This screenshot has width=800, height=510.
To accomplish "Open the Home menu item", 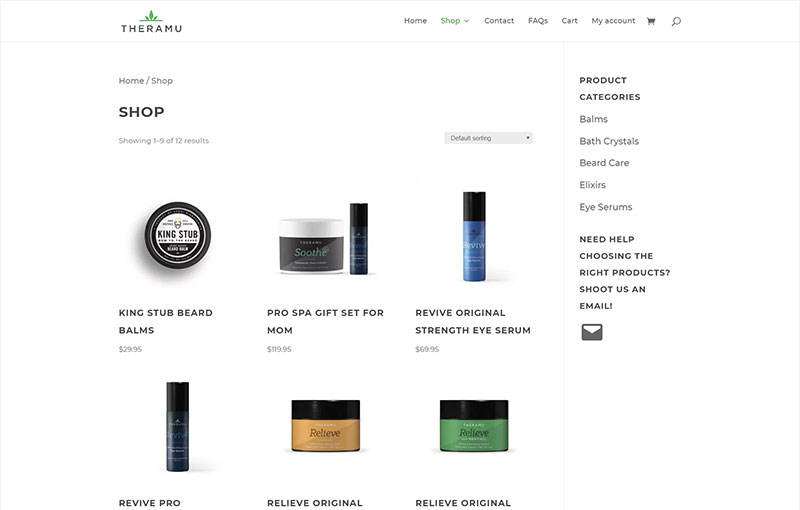I will pyautogui.click(x=415, y=21).
